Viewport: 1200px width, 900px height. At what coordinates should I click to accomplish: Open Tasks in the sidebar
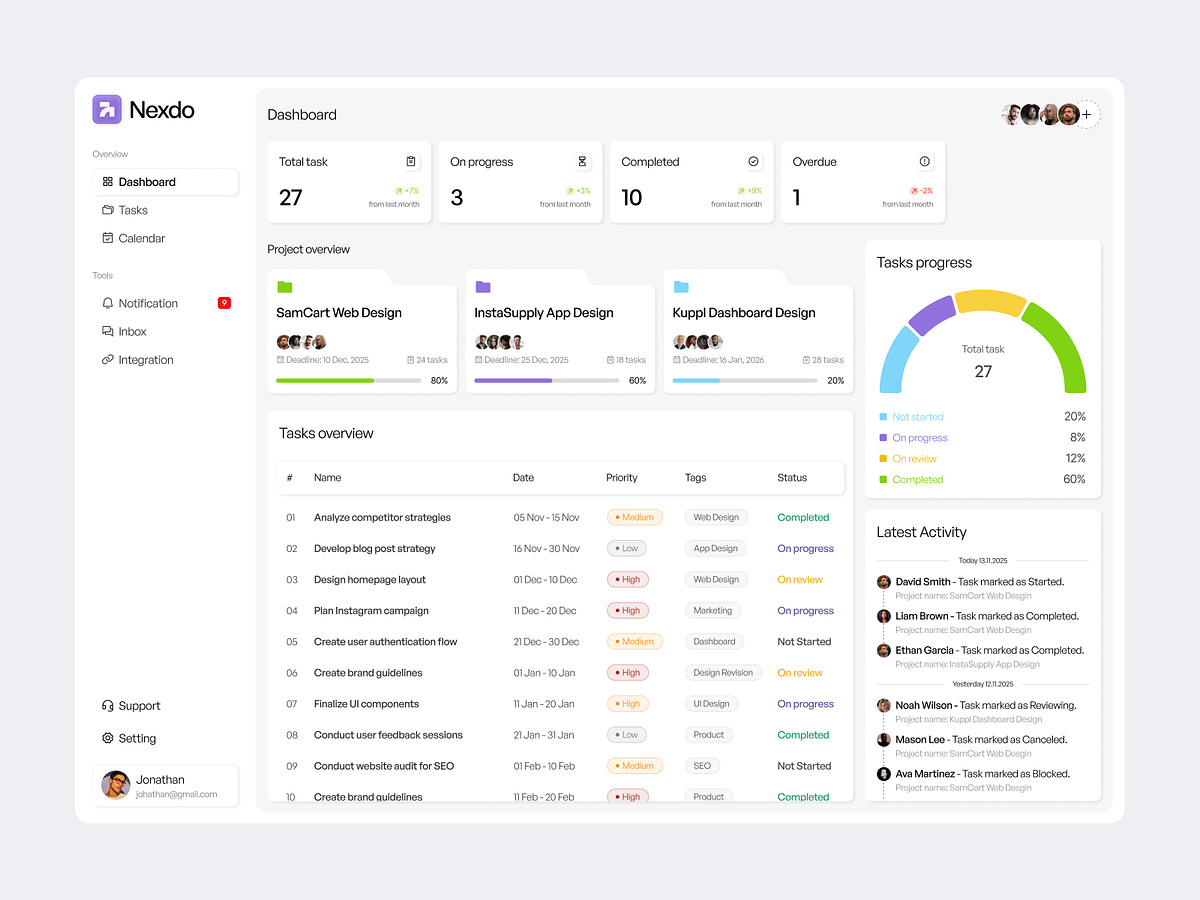(x=125, y=210)
